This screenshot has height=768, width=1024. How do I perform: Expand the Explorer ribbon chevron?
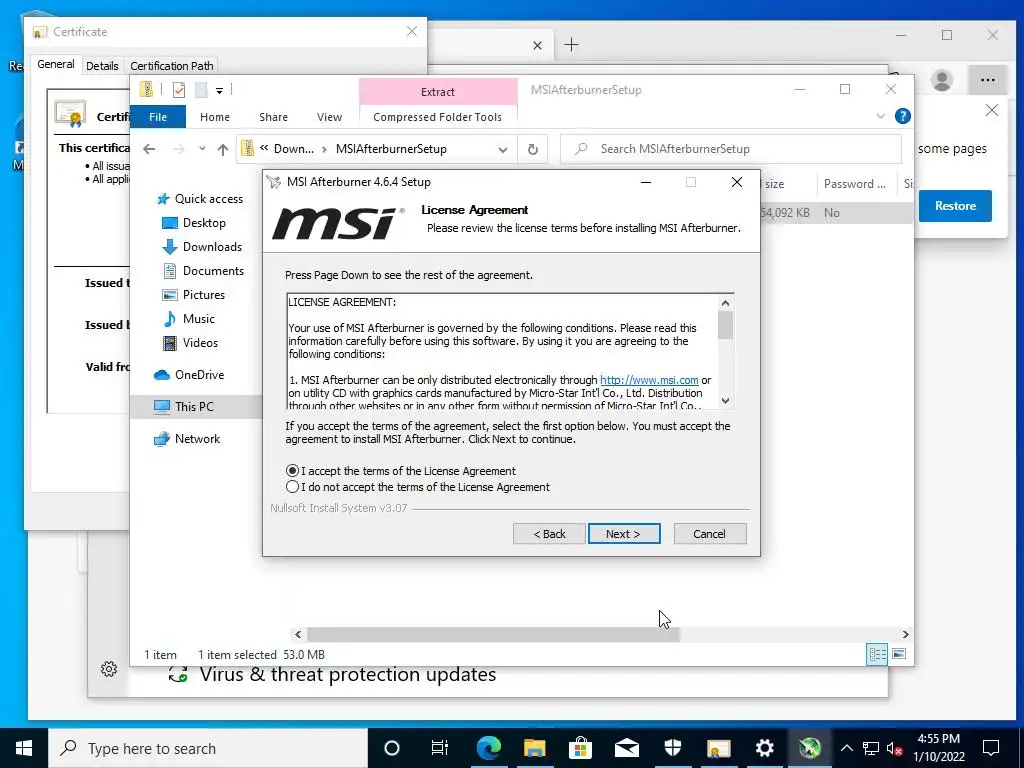880,116
